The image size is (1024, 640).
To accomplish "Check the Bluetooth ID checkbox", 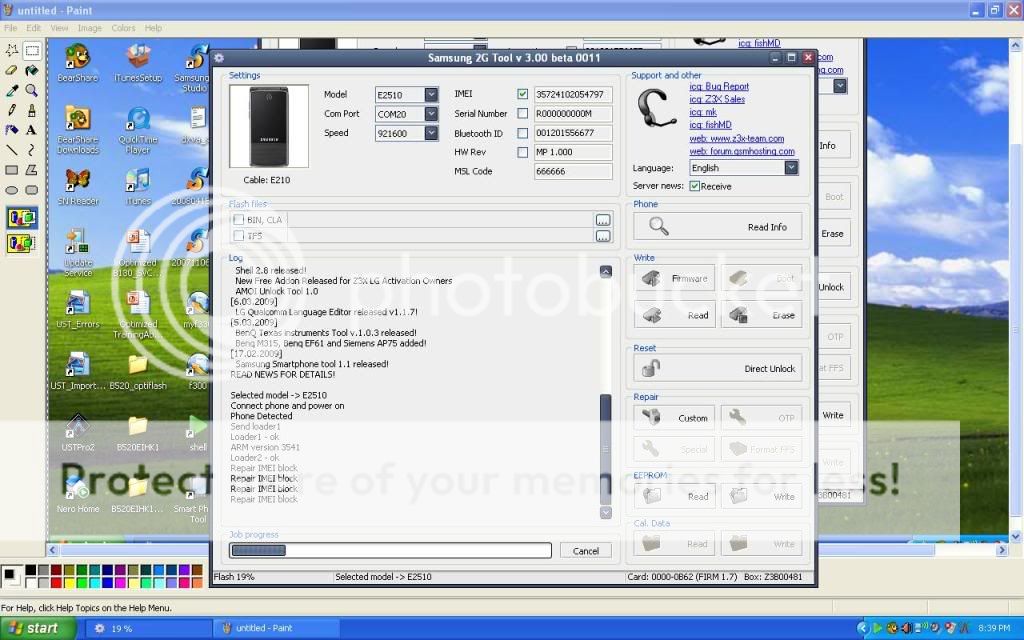I will pyautogui.click(x=522, y=133).
